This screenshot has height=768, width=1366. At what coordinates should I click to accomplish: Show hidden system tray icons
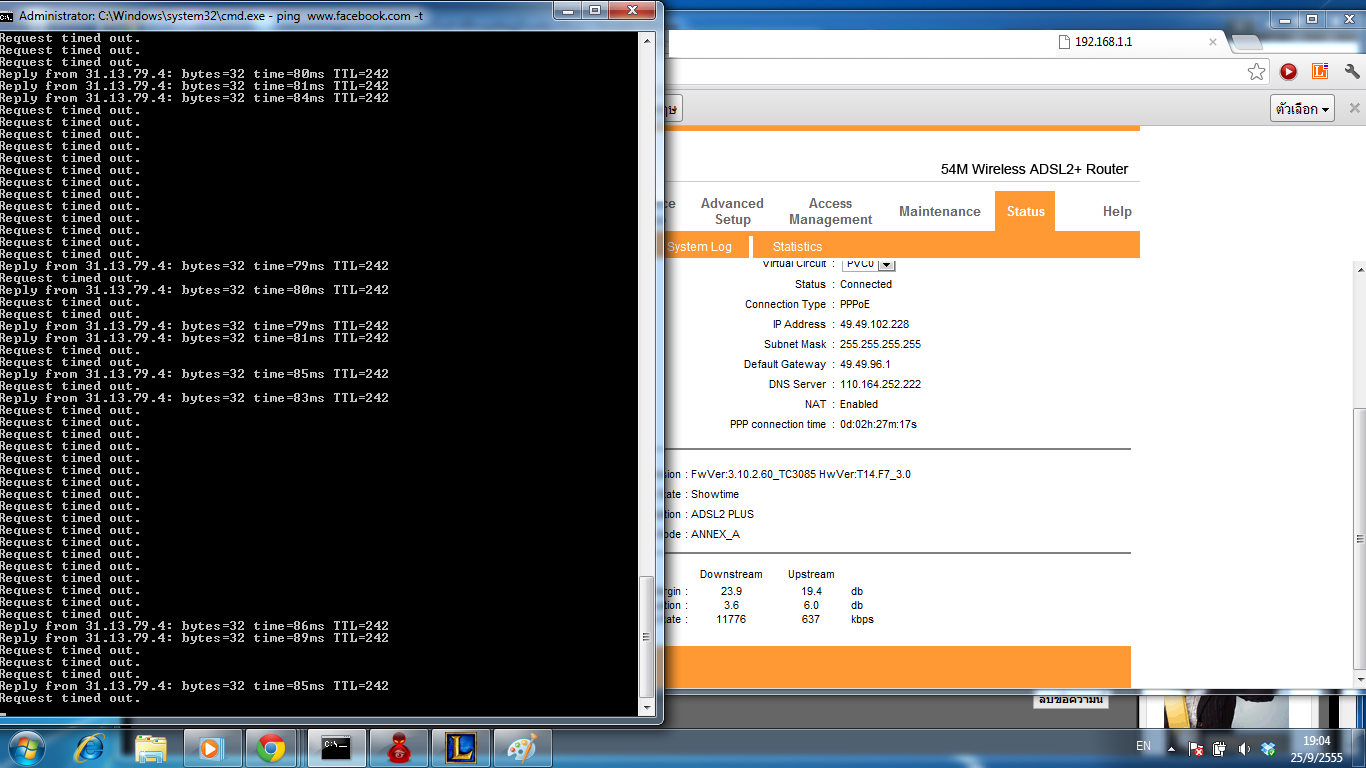[1172, 747]
